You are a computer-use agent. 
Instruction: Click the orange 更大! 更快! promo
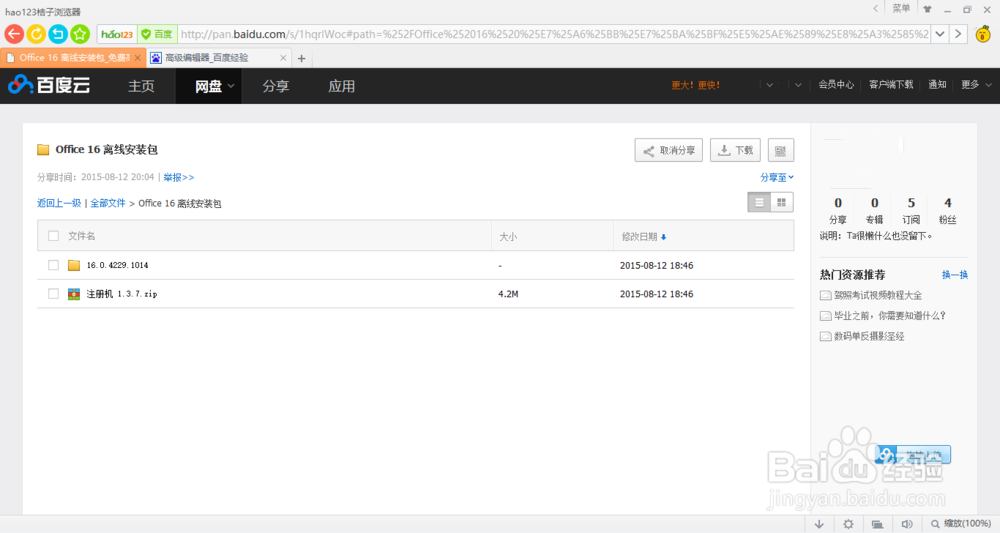point(695,85)
